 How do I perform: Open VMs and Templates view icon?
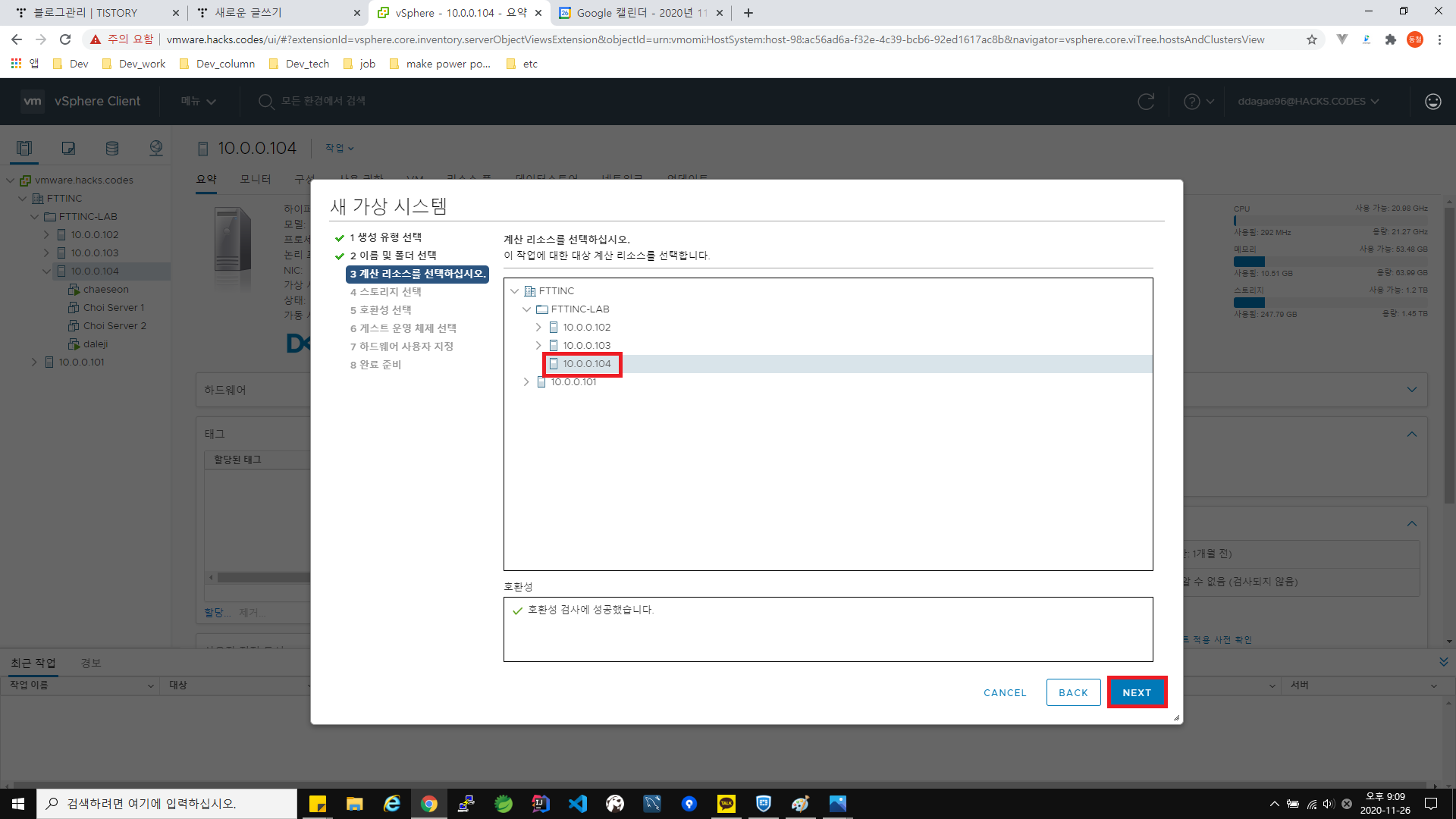(x=68, y=148)
